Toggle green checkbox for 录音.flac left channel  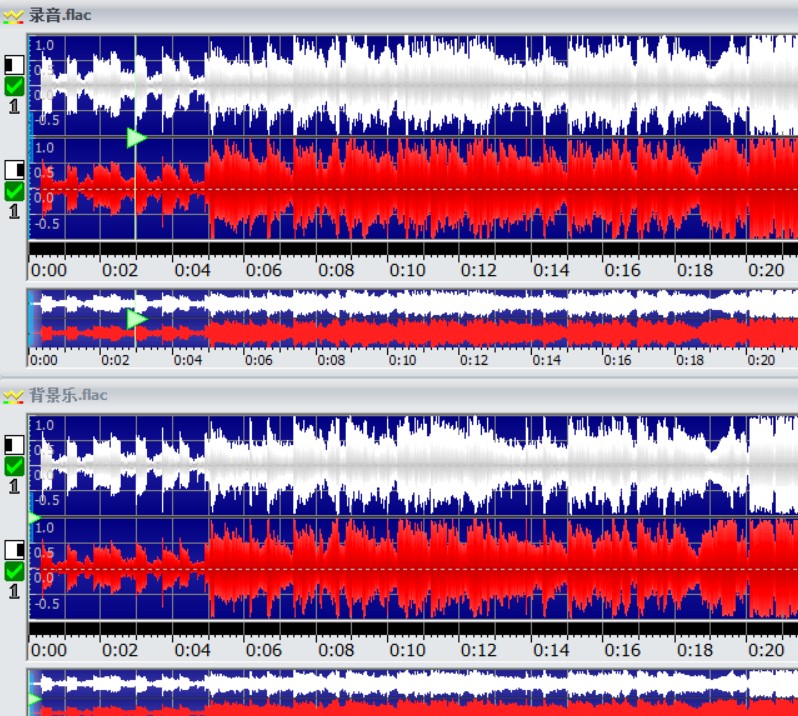click(14, 87)
